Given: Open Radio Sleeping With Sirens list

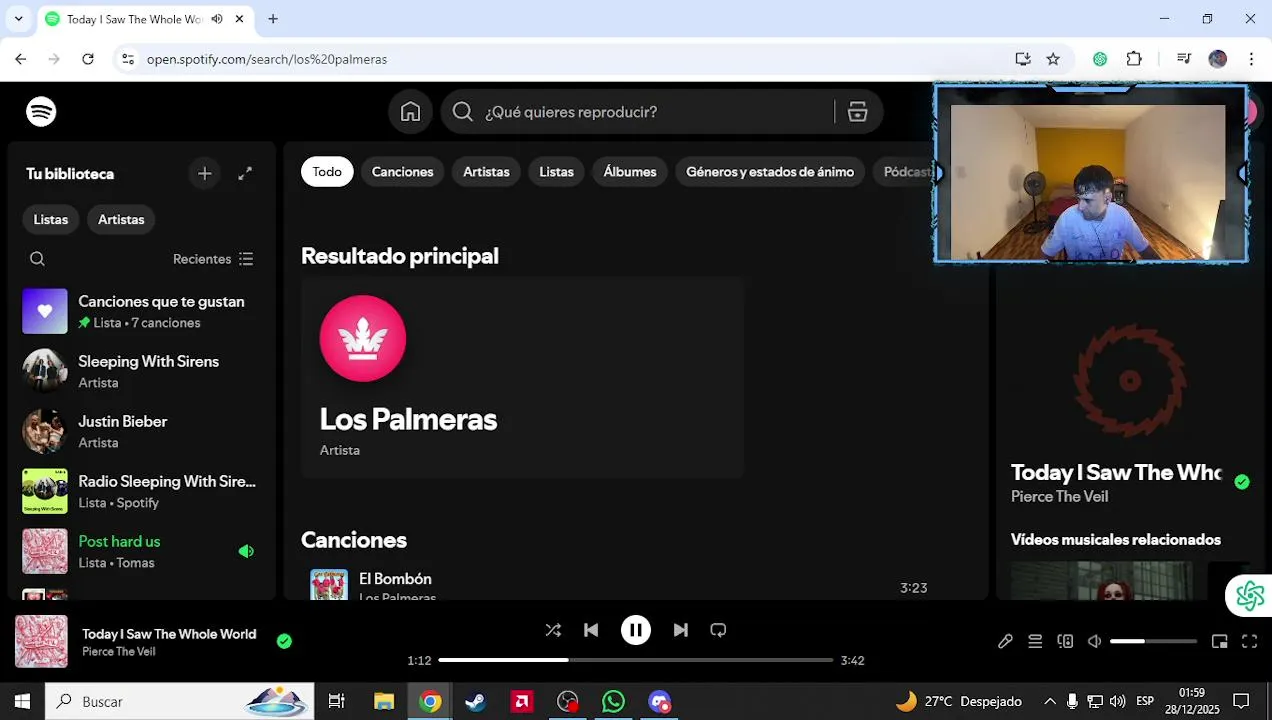Looking at the screenshot, I should coord(140,492).
